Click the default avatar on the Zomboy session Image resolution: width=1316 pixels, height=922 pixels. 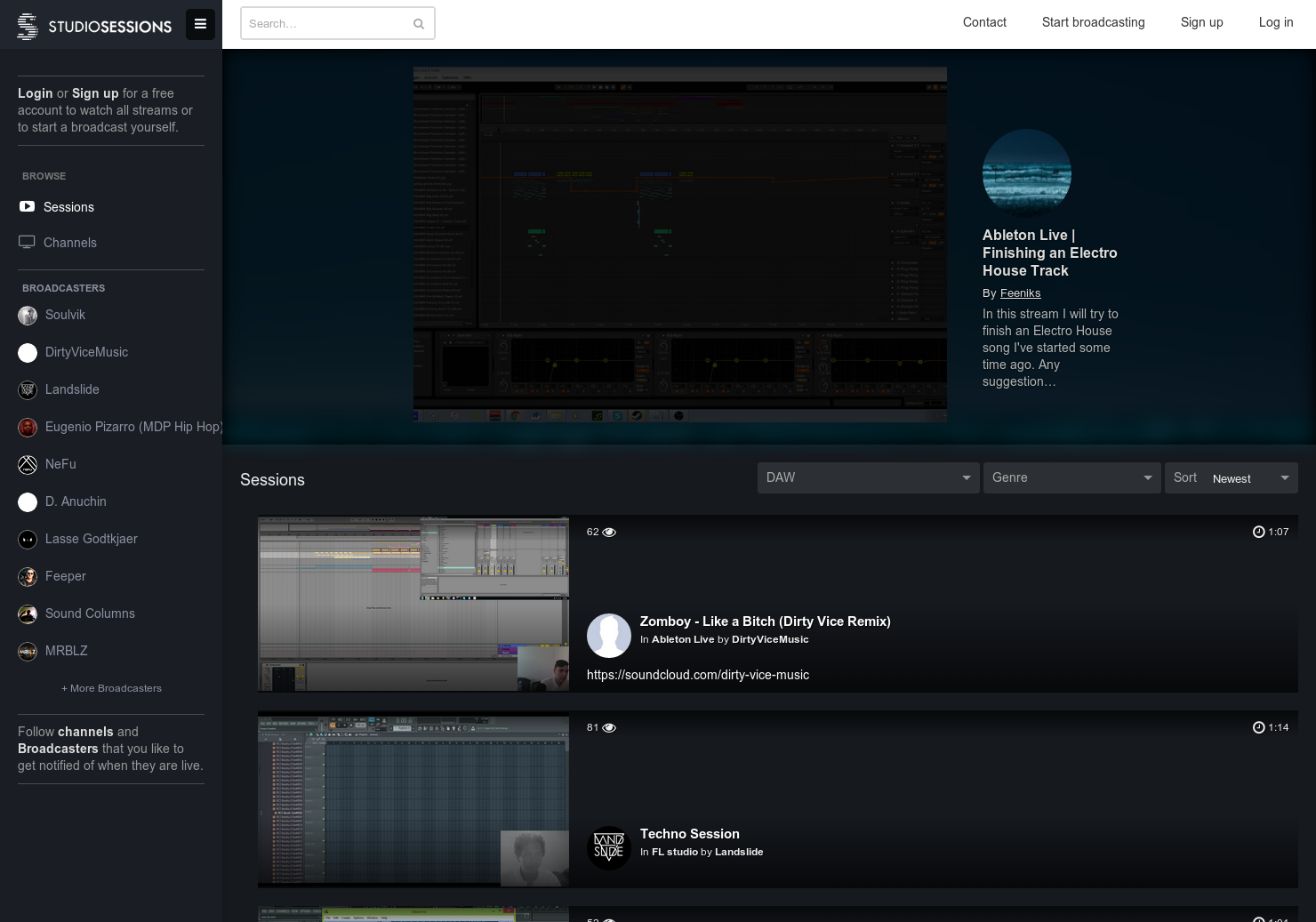(x=609, y=636)
